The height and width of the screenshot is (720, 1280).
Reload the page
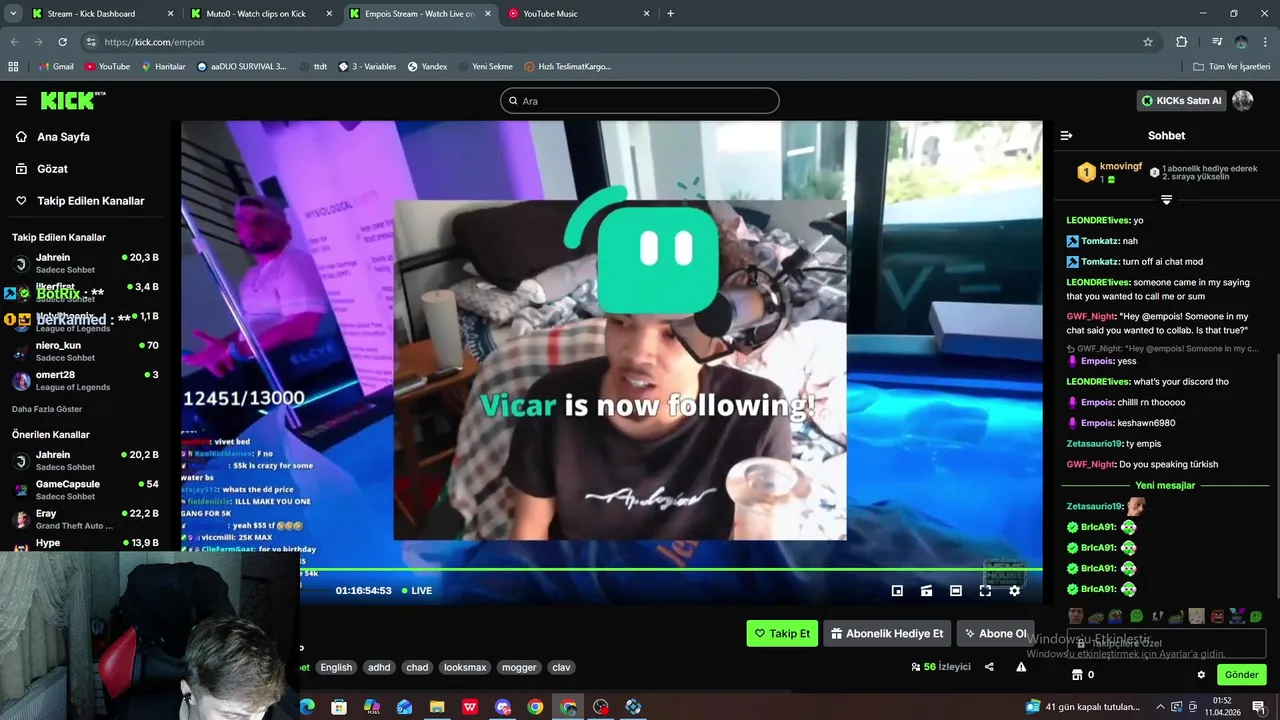tap(62, 42)
